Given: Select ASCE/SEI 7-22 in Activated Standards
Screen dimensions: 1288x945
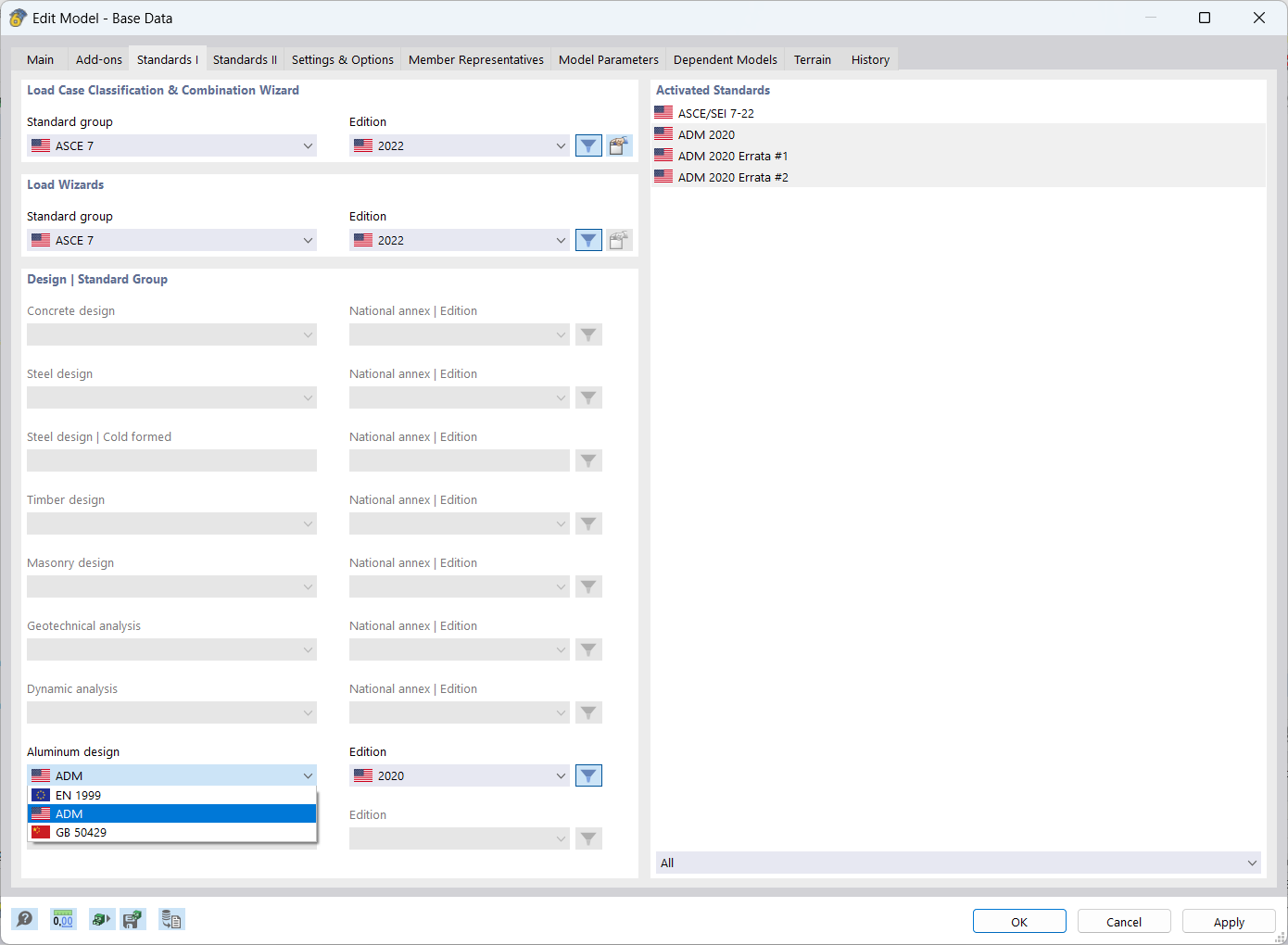Looking at the screenshot, I should (958, 113).
